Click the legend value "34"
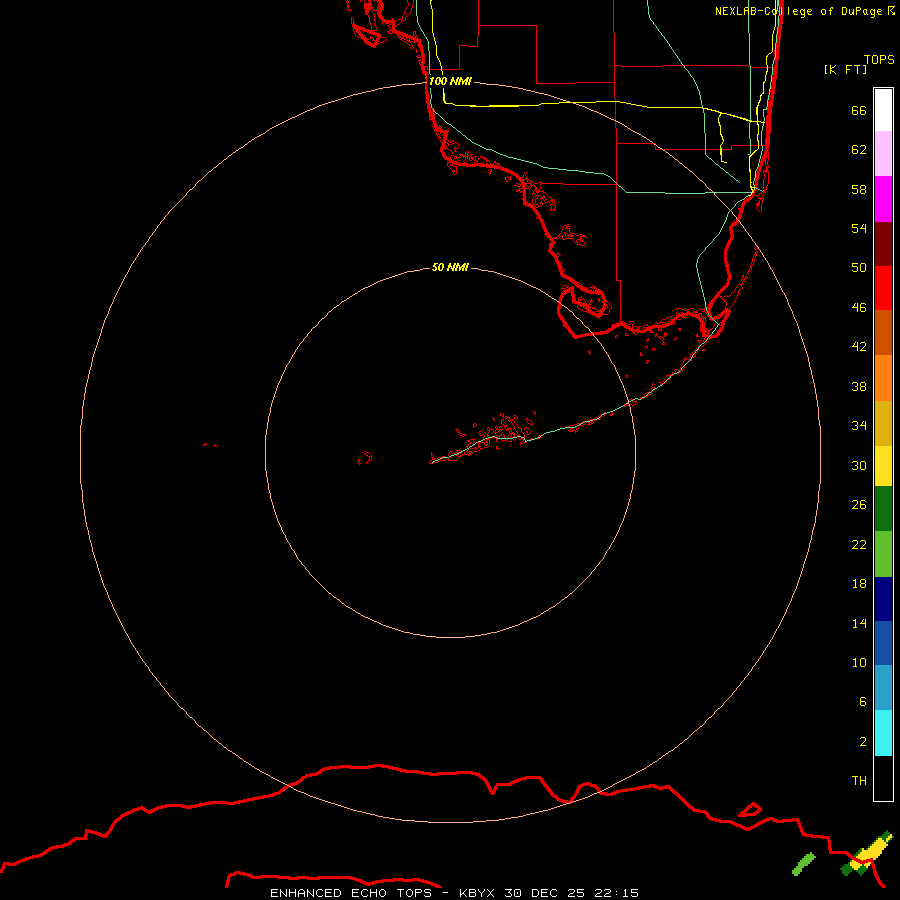Screen dimensions: 900x900 [859, 426]
